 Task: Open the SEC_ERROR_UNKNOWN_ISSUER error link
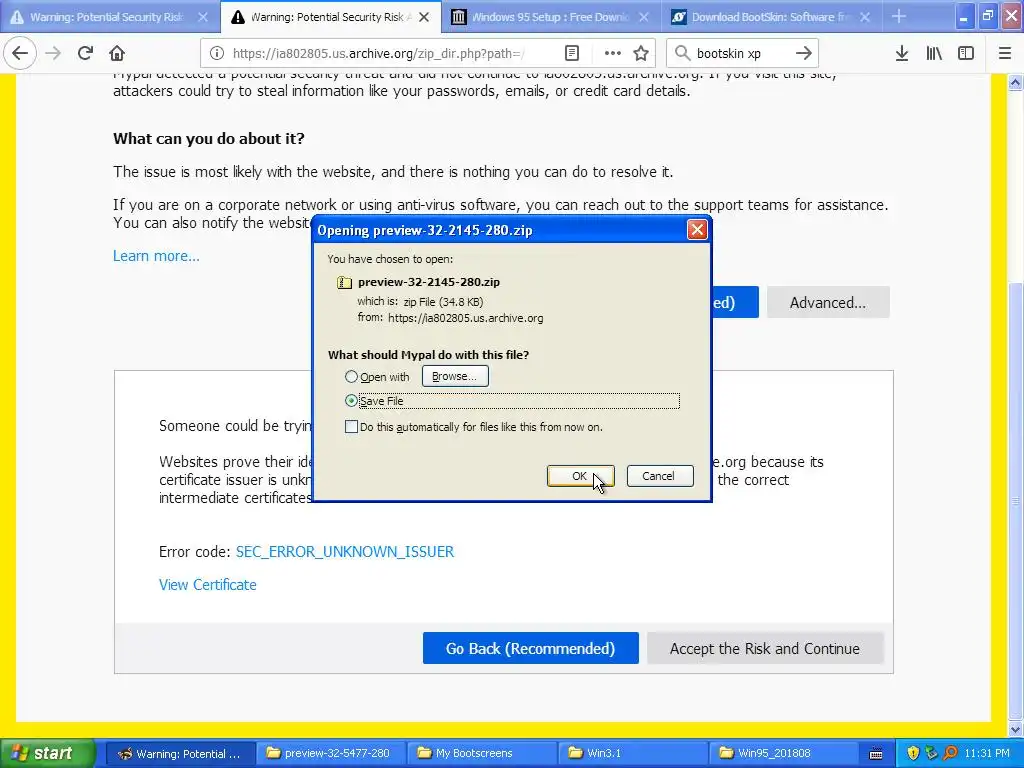click(345, 552)
